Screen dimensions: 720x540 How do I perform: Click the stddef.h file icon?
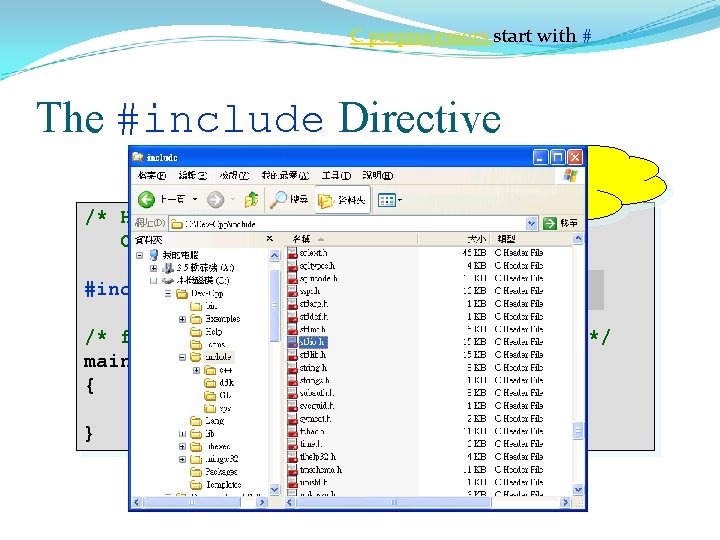(x=292, y=316)
